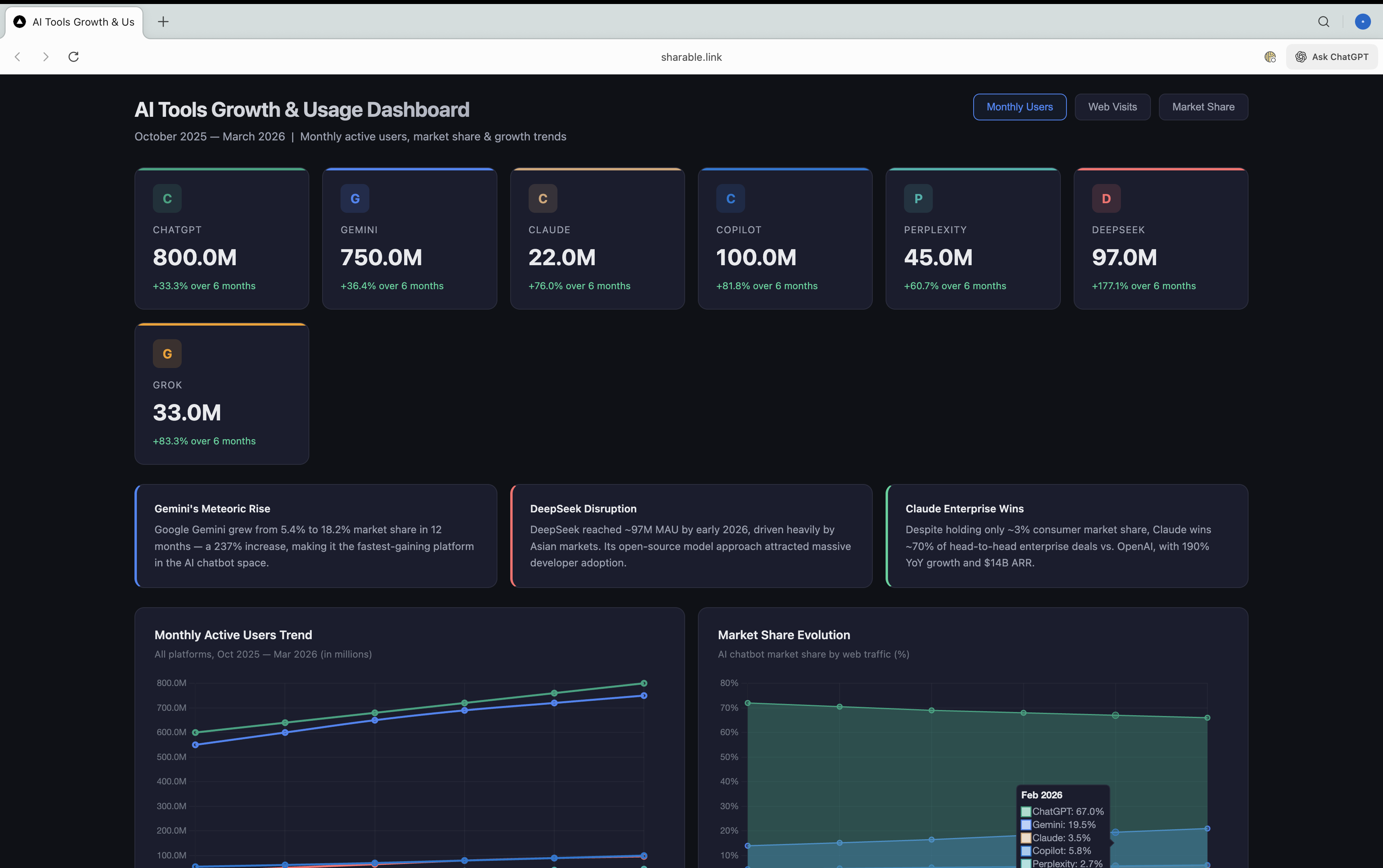Keep Monthly Users view selected
Image resolution: width=1383 pixels, height=868 pixels.
(1020, 107)
